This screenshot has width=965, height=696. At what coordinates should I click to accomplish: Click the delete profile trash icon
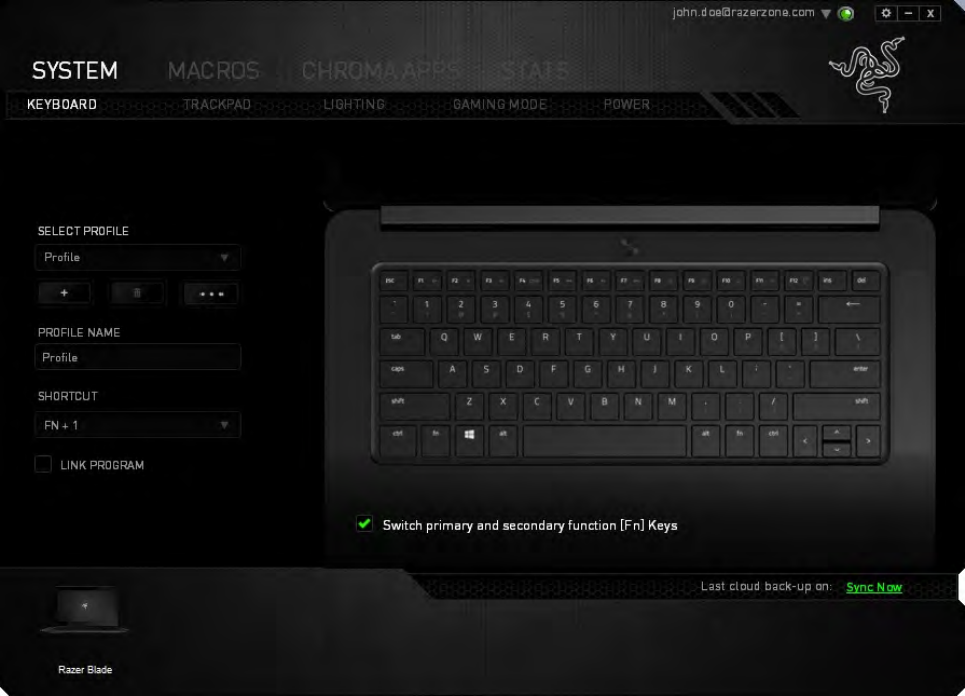[x=137, y=294]
